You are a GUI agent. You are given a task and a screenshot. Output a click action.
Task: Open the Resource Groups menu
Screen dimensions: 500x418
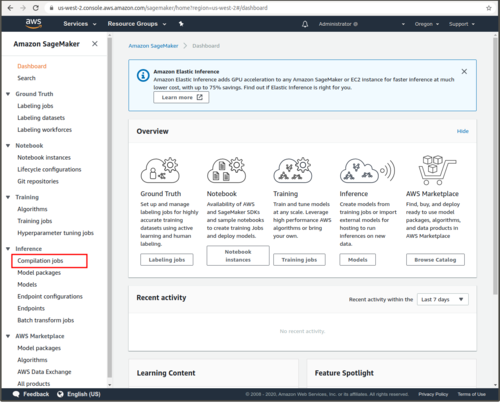click(137, 24)
